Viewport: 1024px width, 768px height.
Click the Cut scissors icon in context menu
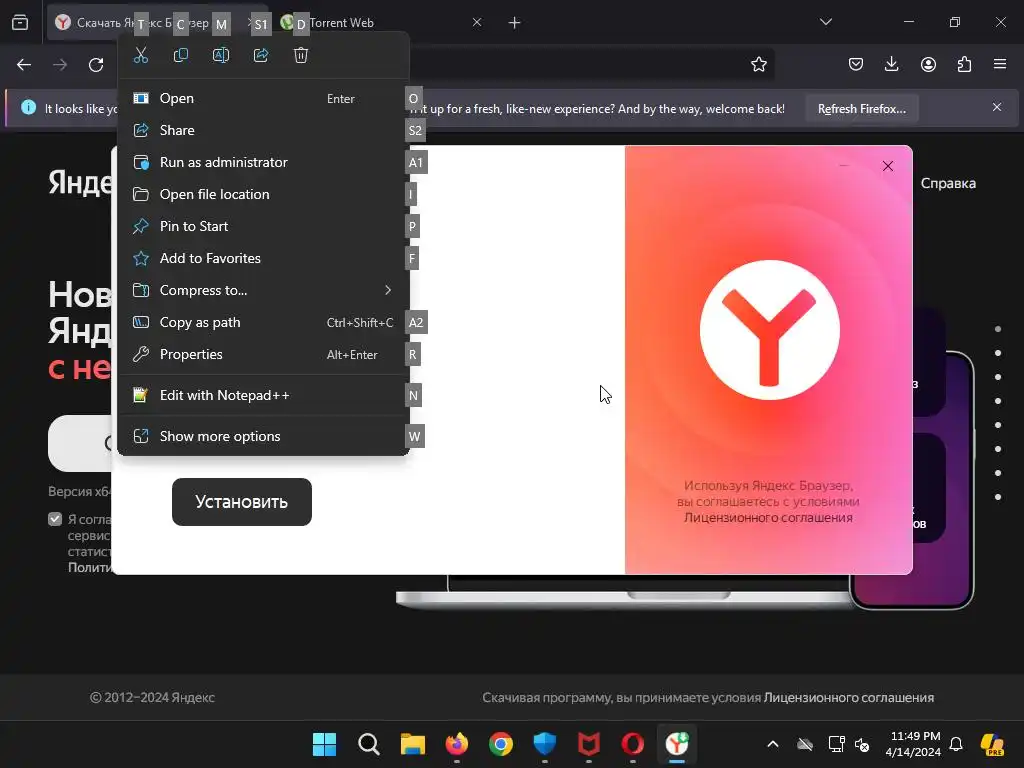coord(141,56)
